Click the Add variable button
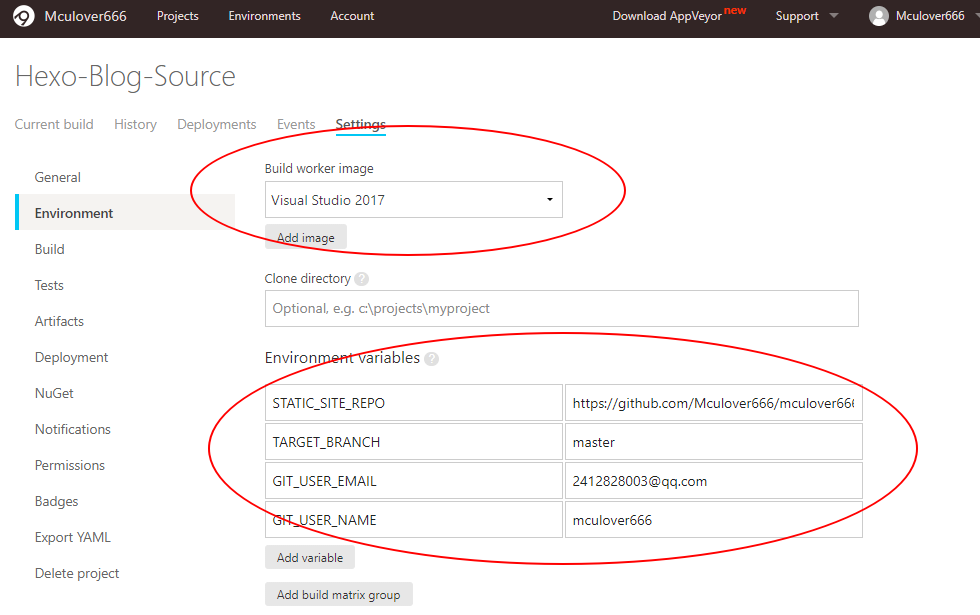980x615 pixels. pyautogui.click(x=309, y=558)
